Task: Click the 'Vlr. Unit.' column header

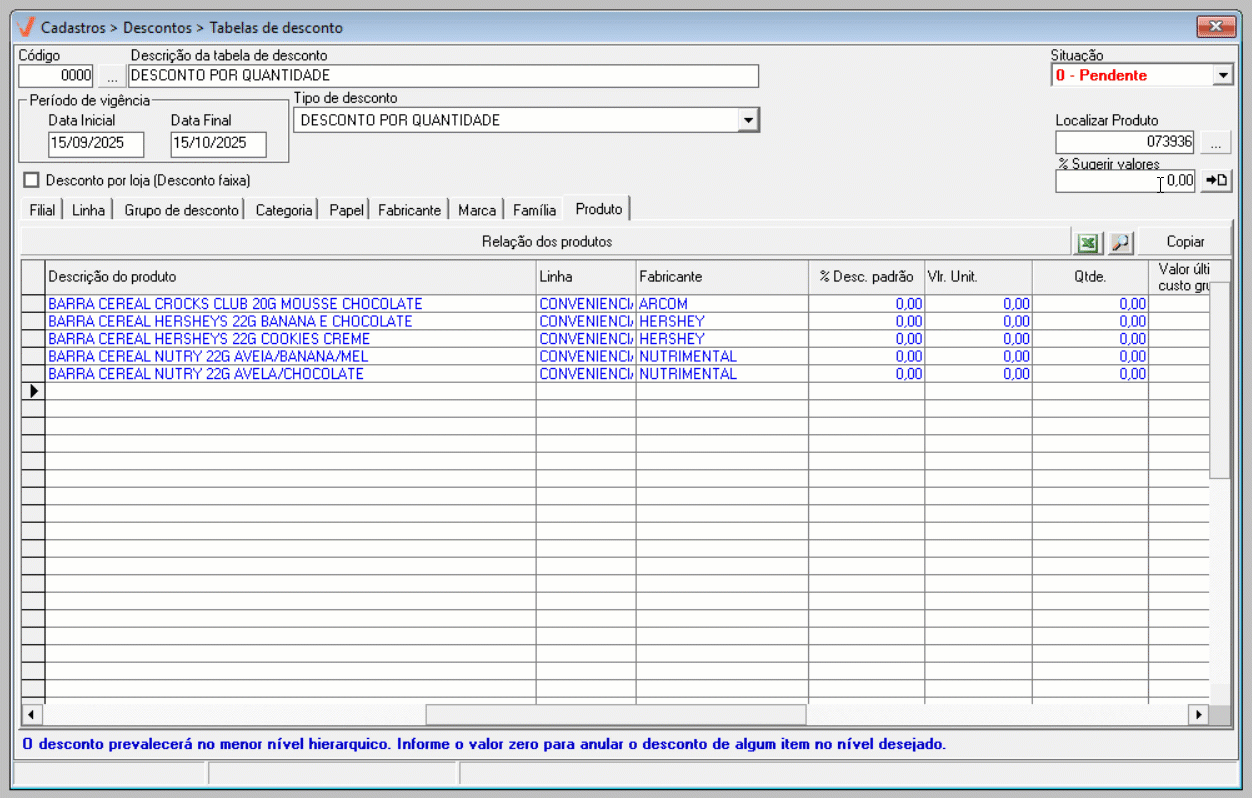Action: [979, 277]
